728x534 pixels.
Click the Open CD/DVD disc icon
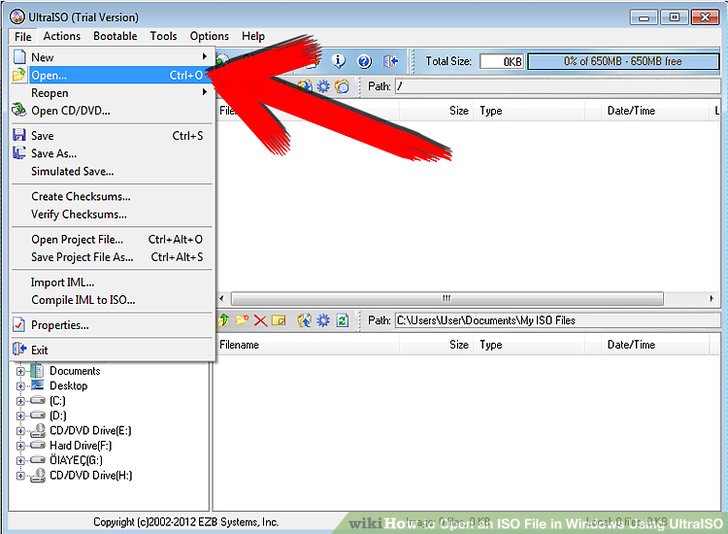[19, 110]
